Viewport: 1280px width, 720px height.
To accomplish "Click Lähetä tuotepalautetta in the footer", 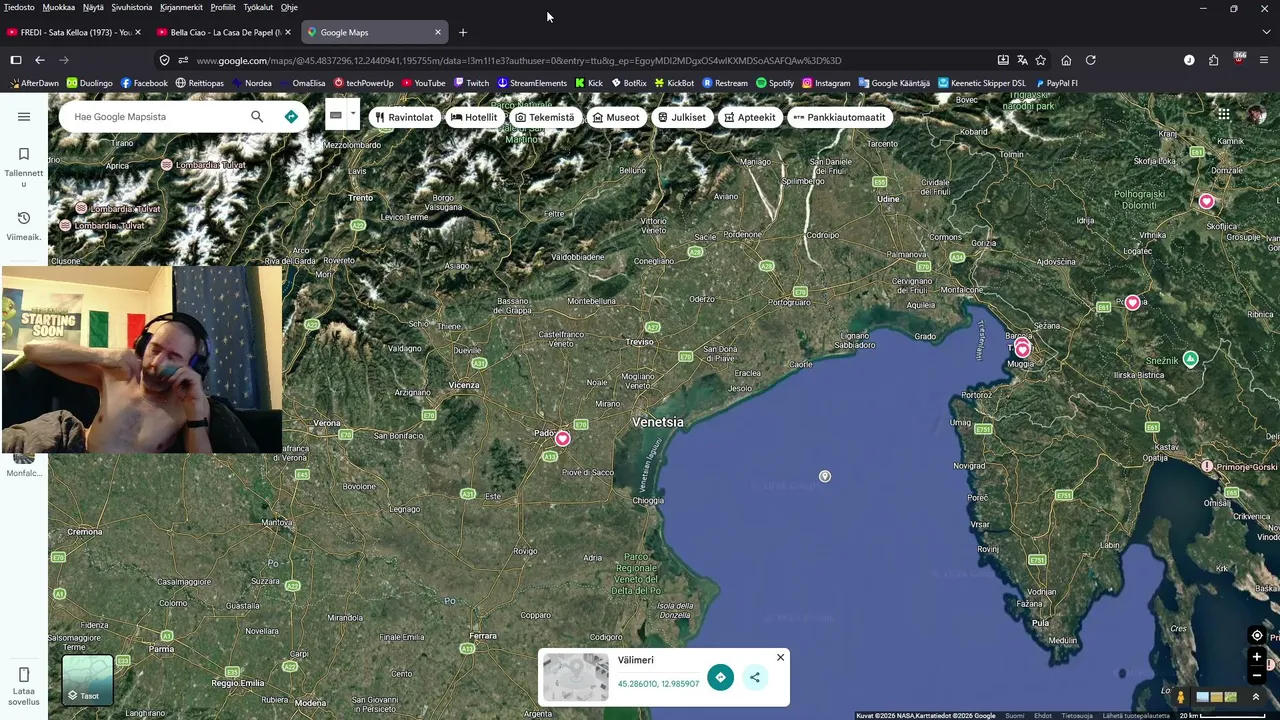I will pos(1136,715).
